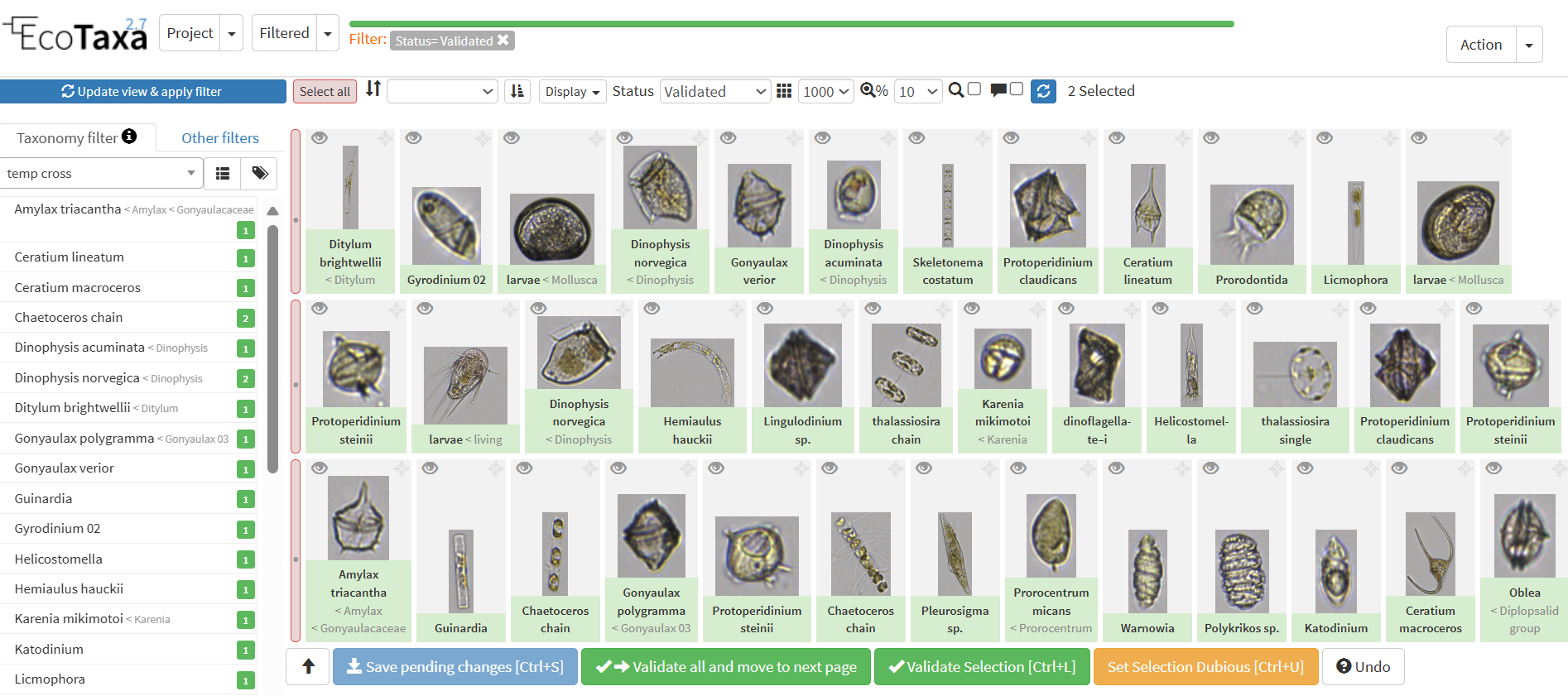Click the up arrow scroll-to-top button
This screenshot has height=696, width=1568.
(x=308, y=666)
